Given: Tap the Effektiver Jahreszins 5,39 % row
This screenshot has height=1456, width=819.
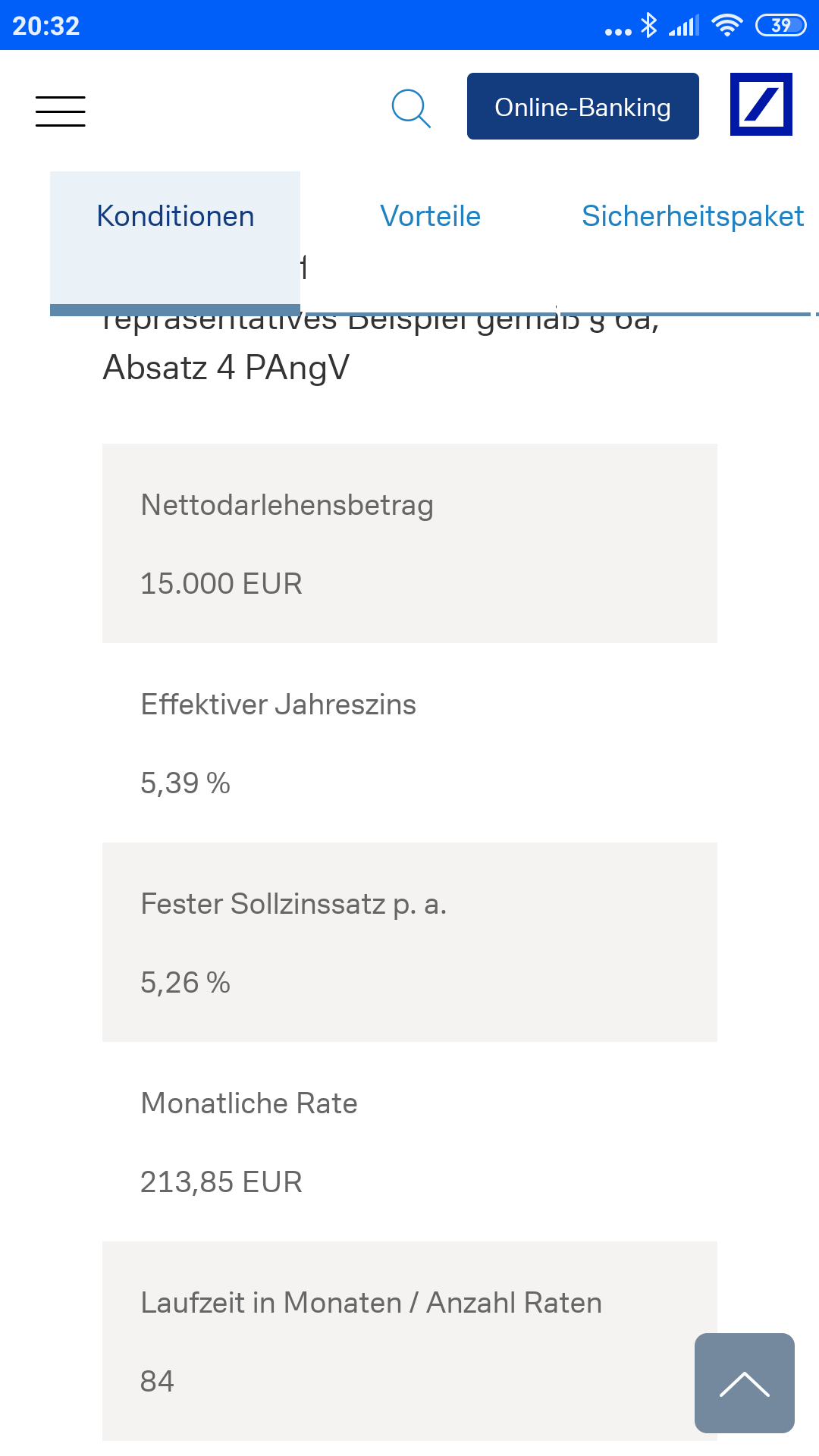Looking at the screenshot, I should coord(409,743).
